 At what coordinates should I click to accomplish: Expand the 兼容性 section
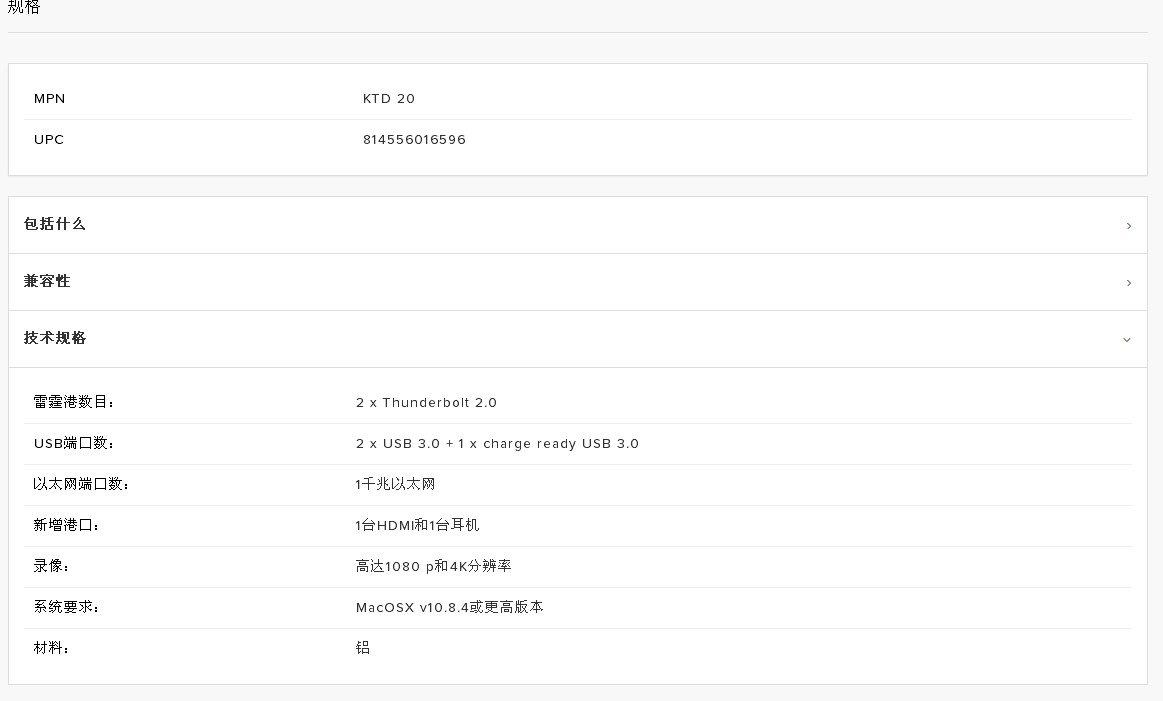pos(578,282)
